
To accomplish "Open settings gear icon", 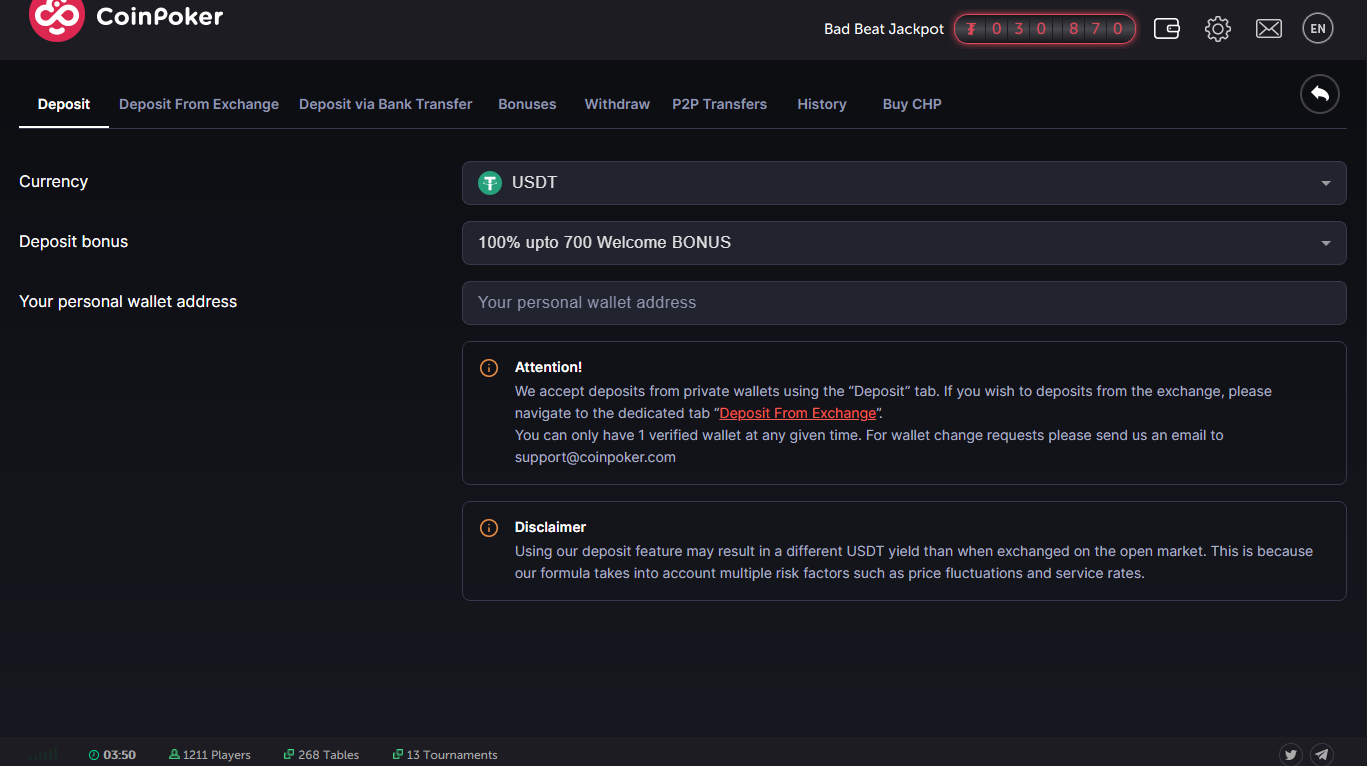I will click(1218, 29).
